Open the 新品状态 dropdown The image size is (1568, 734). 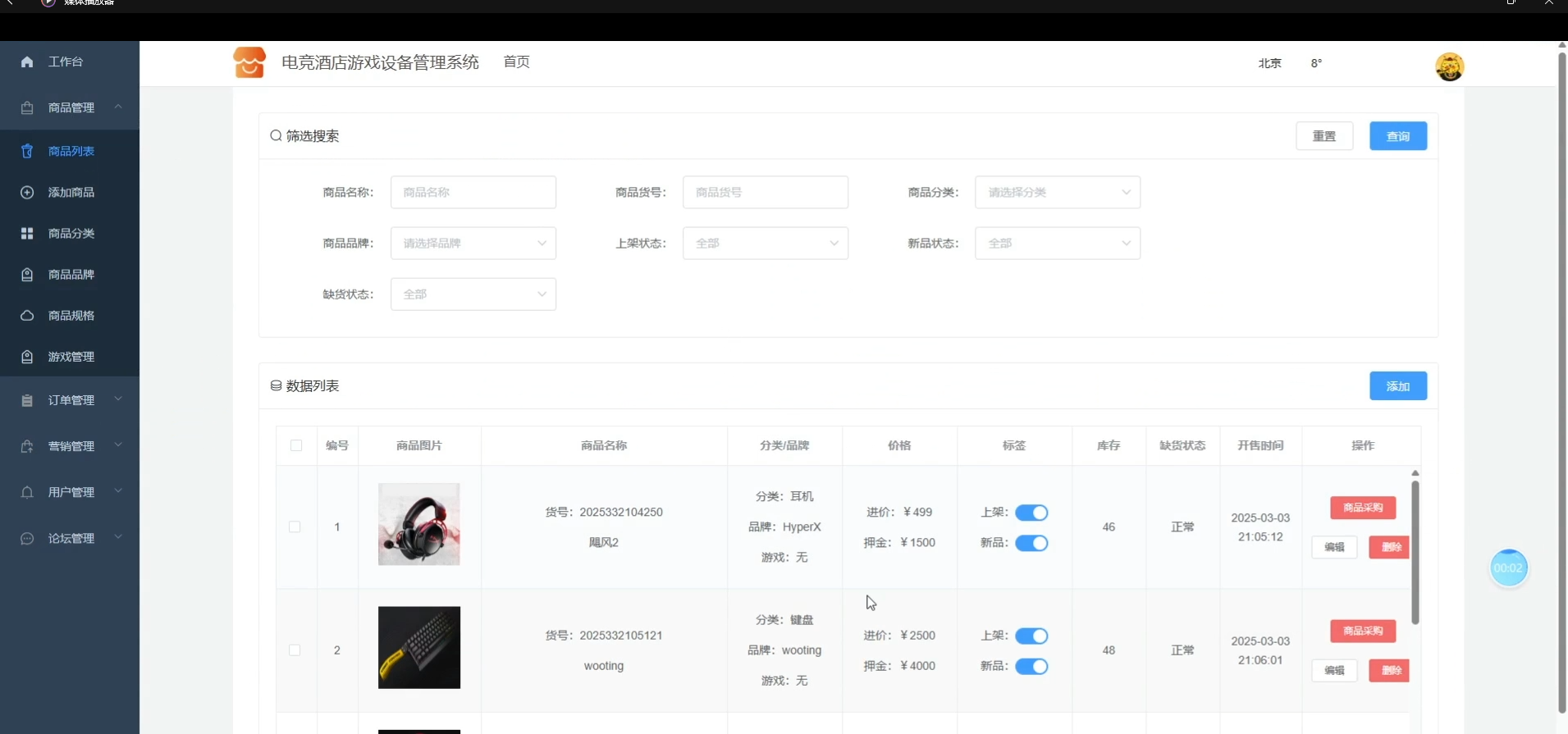1058,243
